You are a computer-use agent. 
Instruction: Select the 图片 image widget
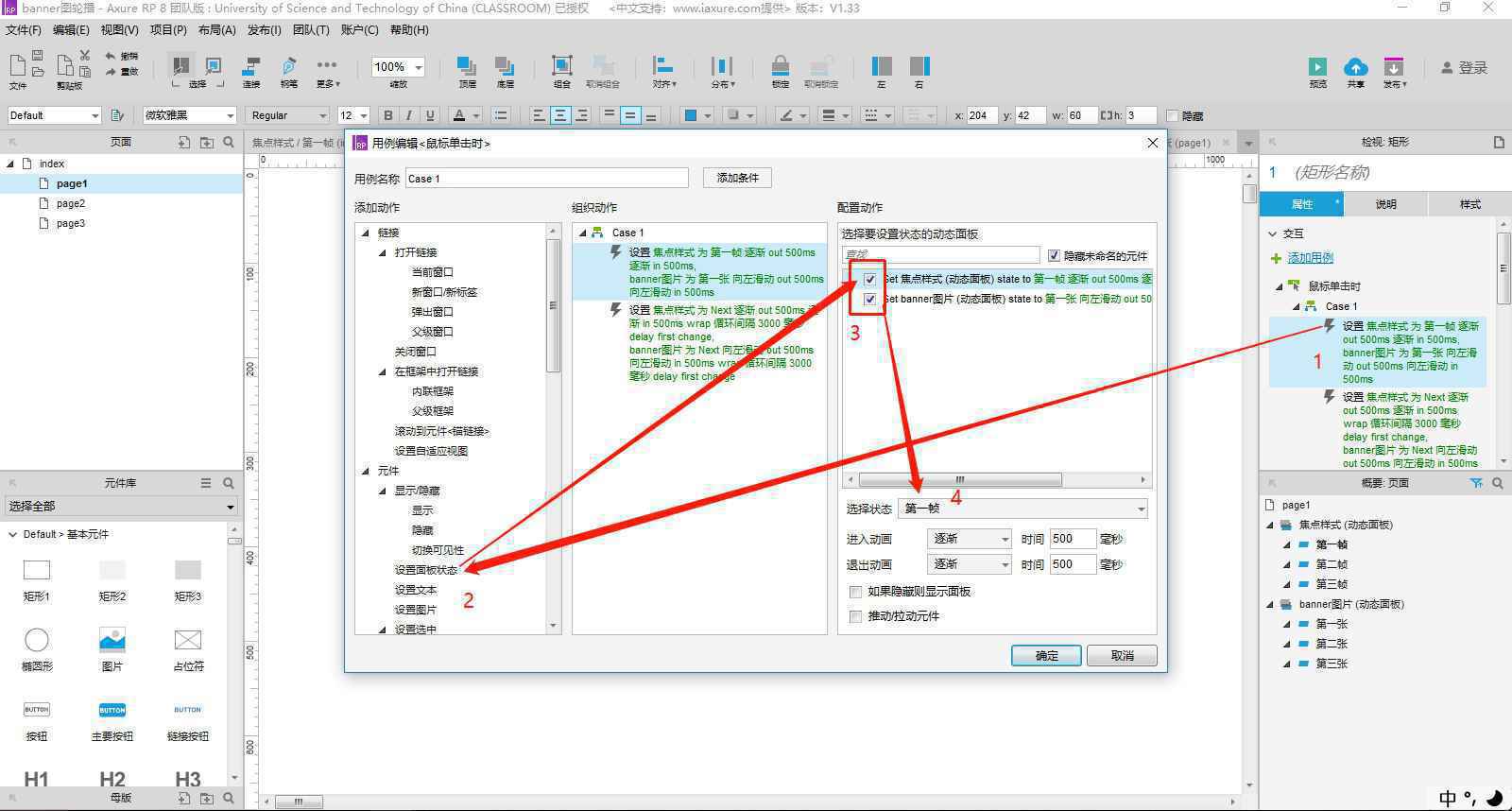click(x=112, y=640)
